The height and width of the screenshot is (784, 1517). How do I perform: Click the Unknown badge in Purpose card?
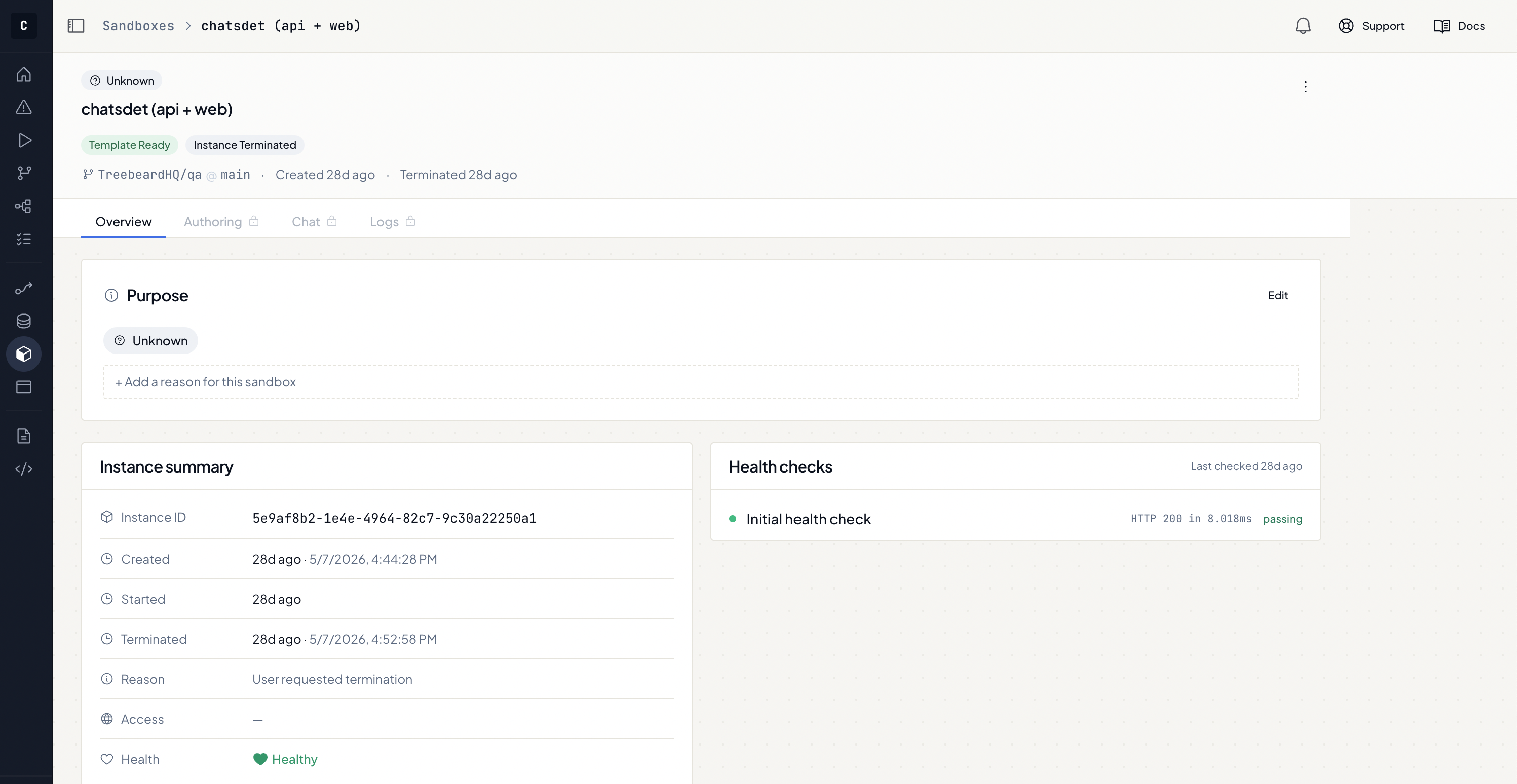click(x=151, y=341)
